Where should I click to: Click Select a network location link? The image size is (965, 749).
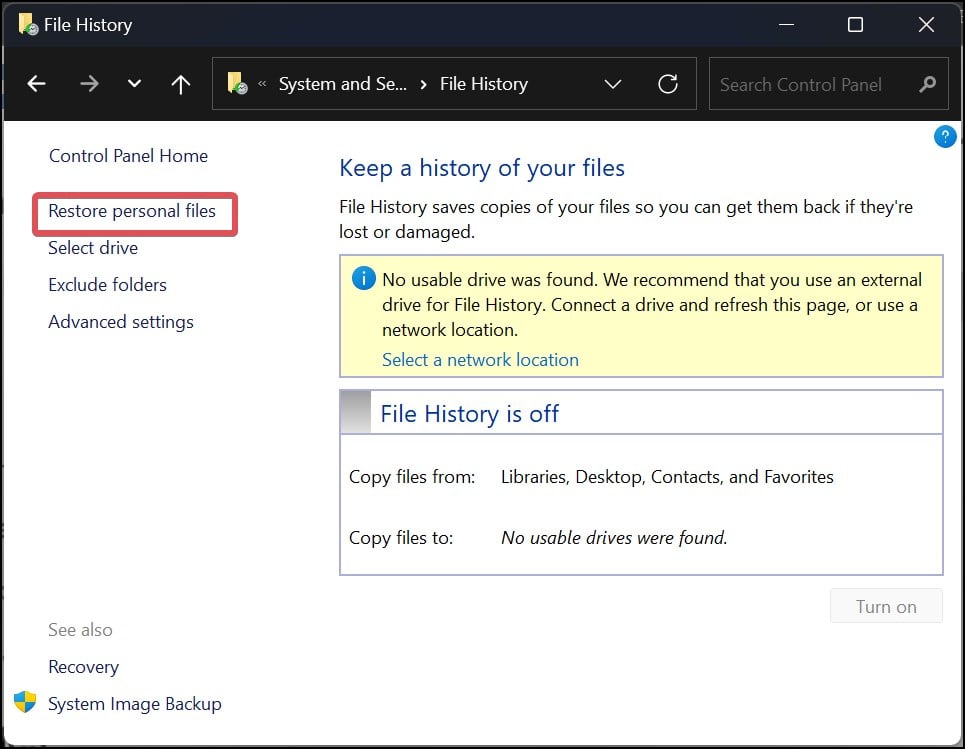click(x=480, y=360)
